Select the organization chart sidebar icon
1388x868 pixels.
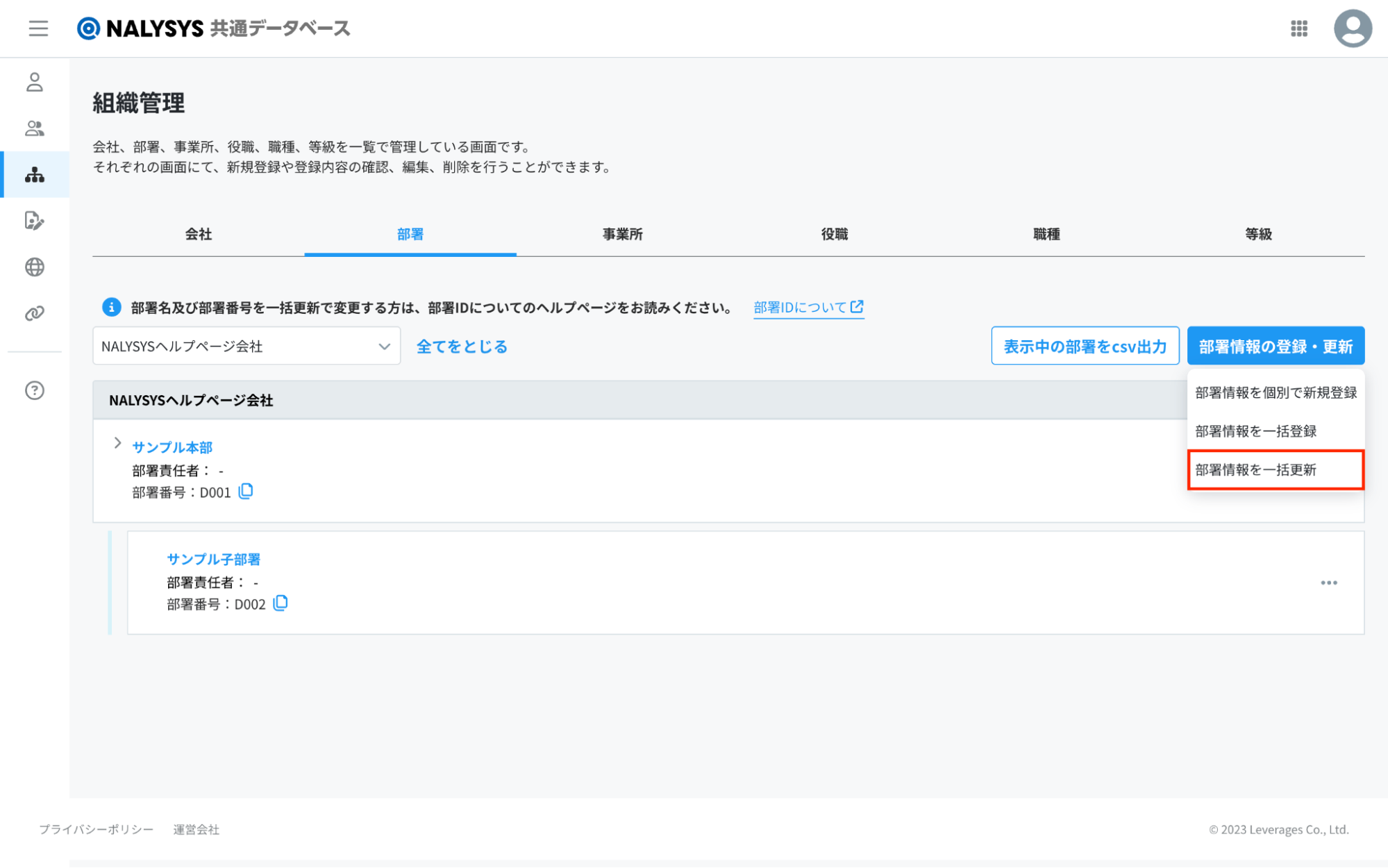[35, 175]
